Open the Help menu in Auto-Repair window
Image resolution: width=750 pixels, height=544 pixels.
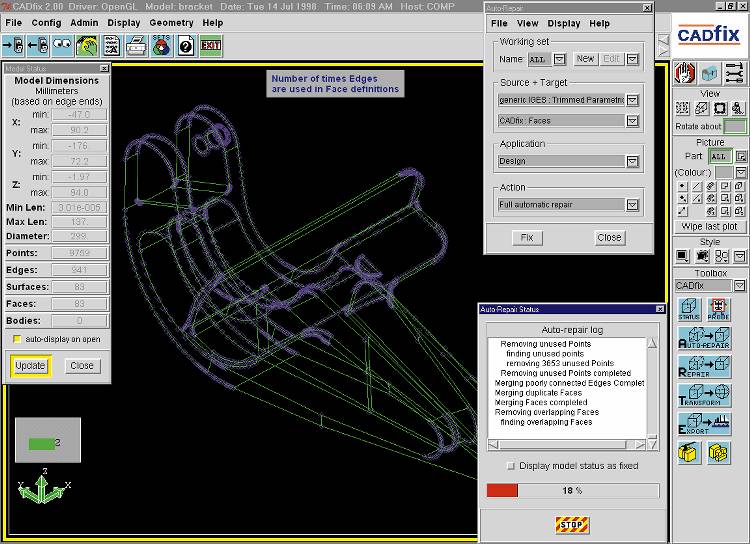click(x=599, y=23)
